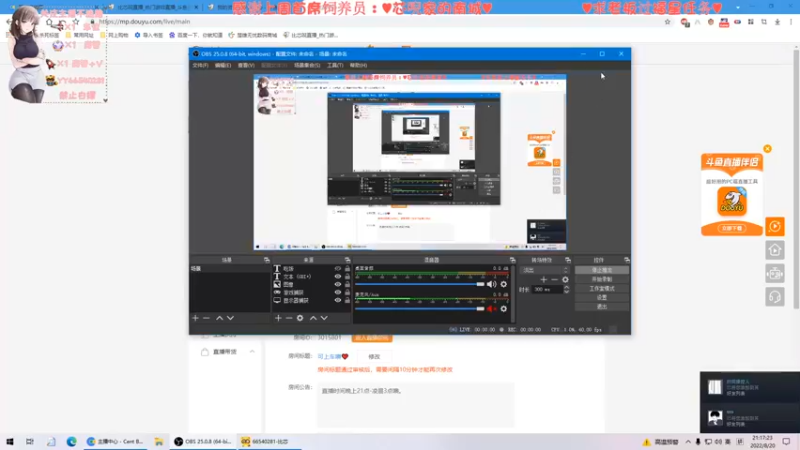The height and width of the screenshot is (450, 800).
Task: Click the browser address bar URL
Action: point(144,22)
